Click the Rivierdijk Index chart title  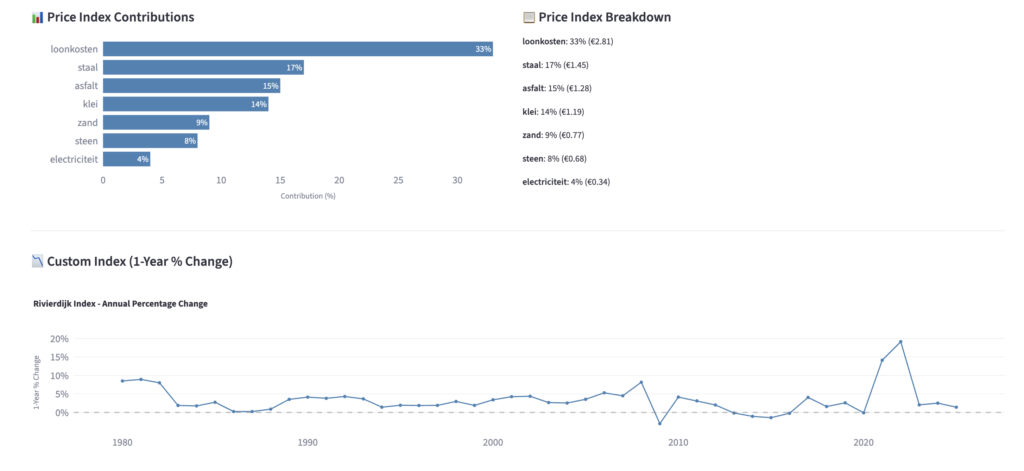pyautogui.click(x=120, y=303)
